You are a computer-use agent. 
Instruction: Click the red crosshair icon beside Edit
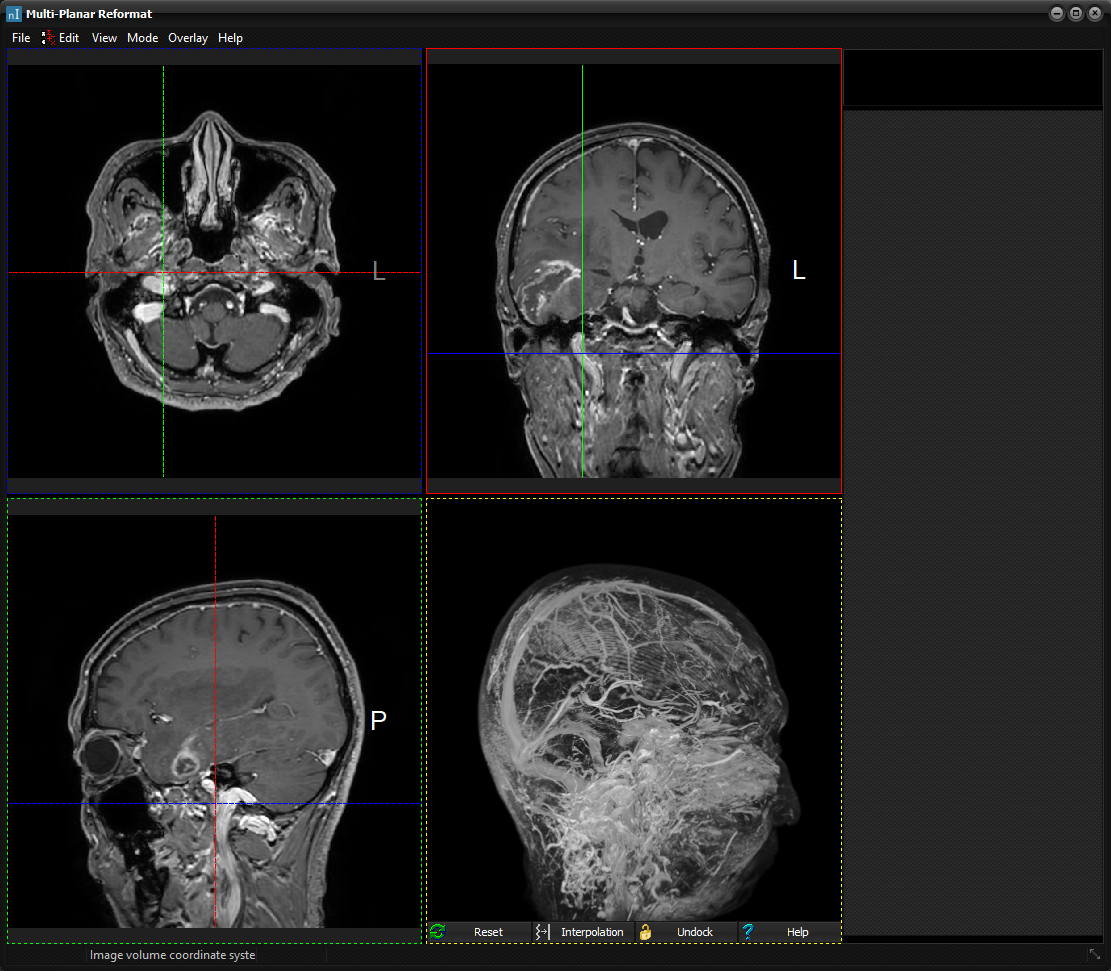[48, 37]
